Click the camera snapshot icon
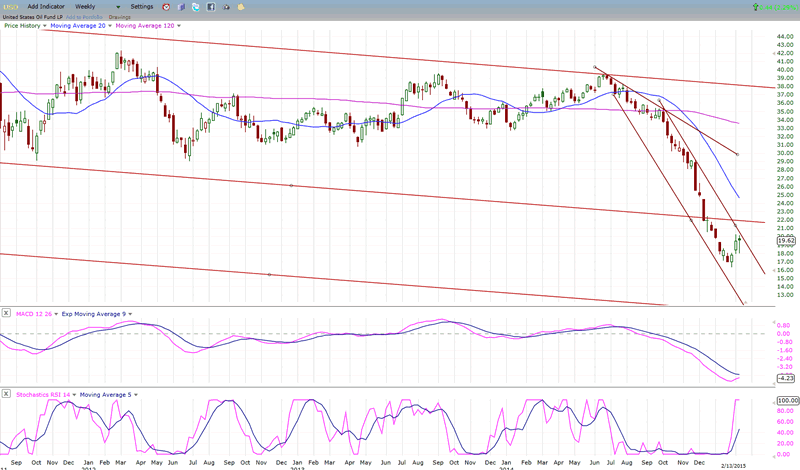Screen dimensions: 800x470 (226, 7)
